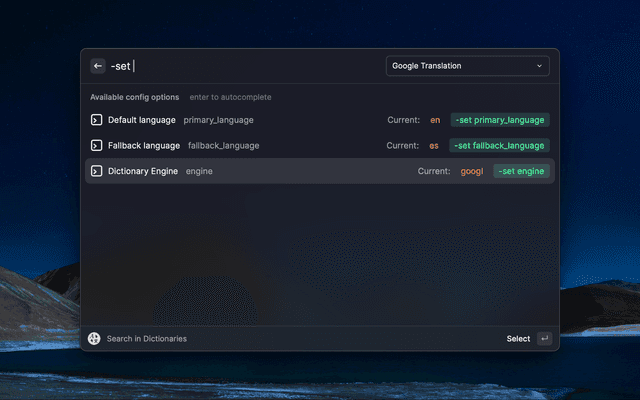Click the terminal icon beside Default language
Viewport: 640px width, 400px height.
[x=97, y=120]
